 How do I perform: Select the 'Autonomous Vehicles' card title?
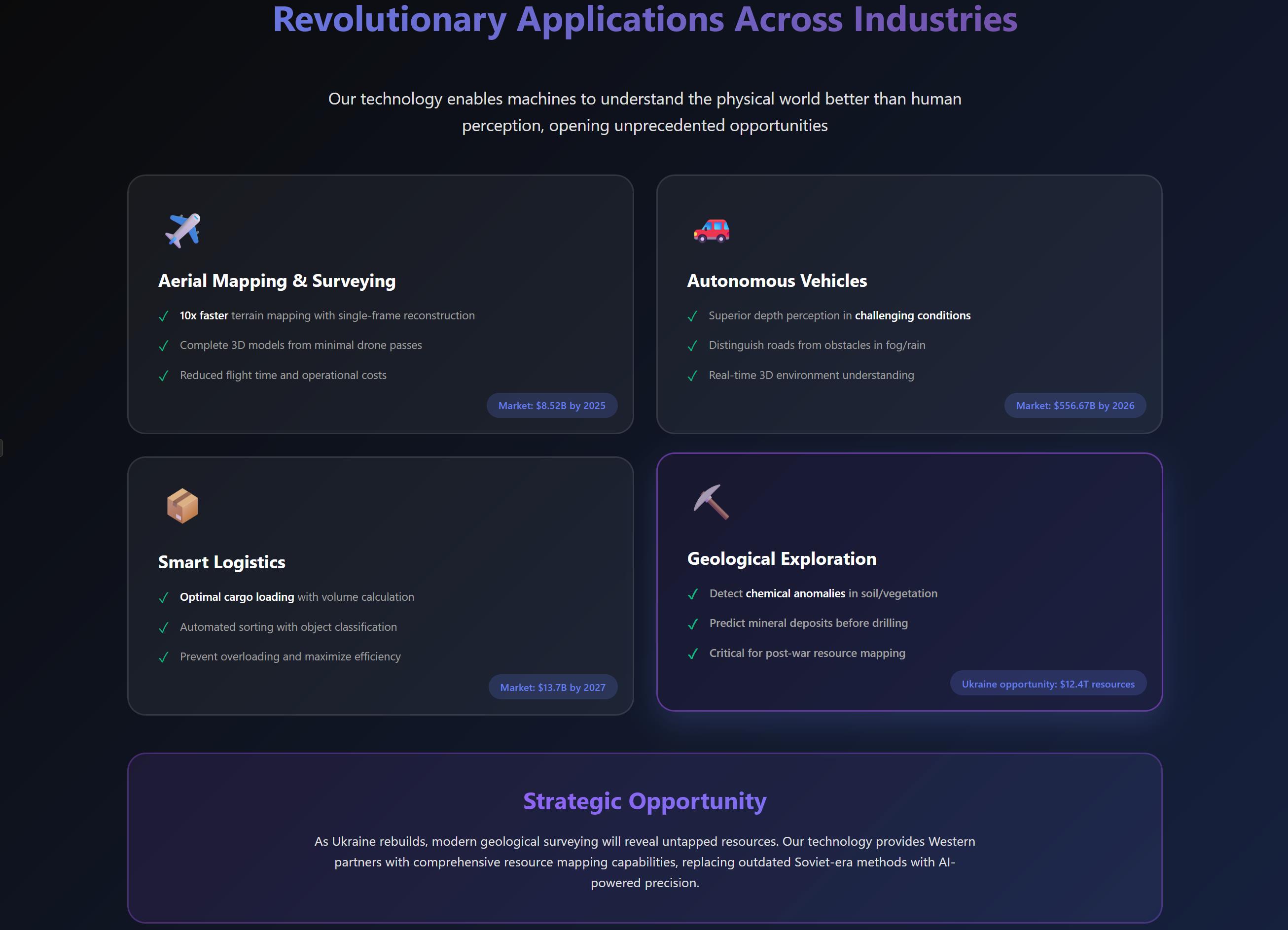point(776,280)
